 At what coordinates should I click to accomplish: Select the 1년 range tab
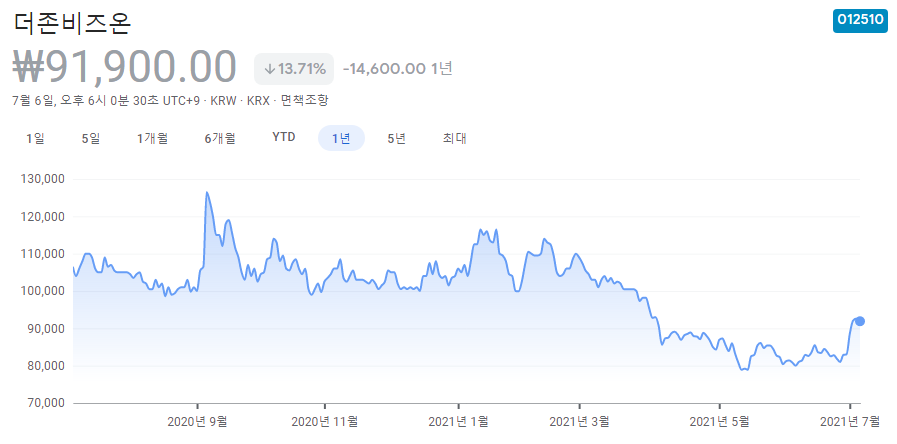[341, 138]
